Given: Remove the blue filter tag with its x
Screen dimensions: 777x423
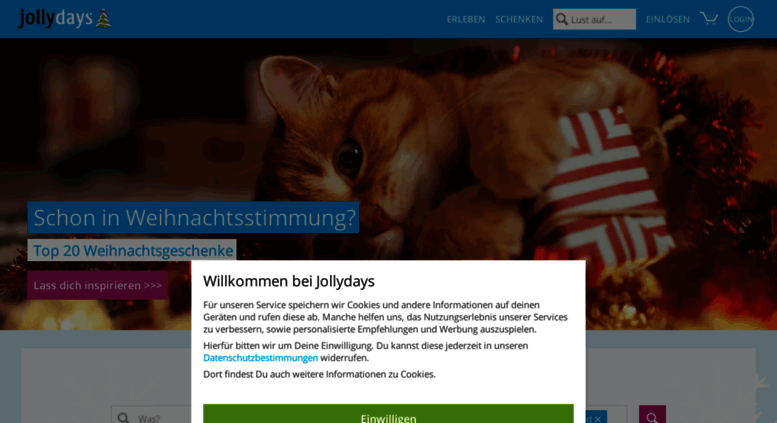Looking at the screenshot, I should point(598,419).
